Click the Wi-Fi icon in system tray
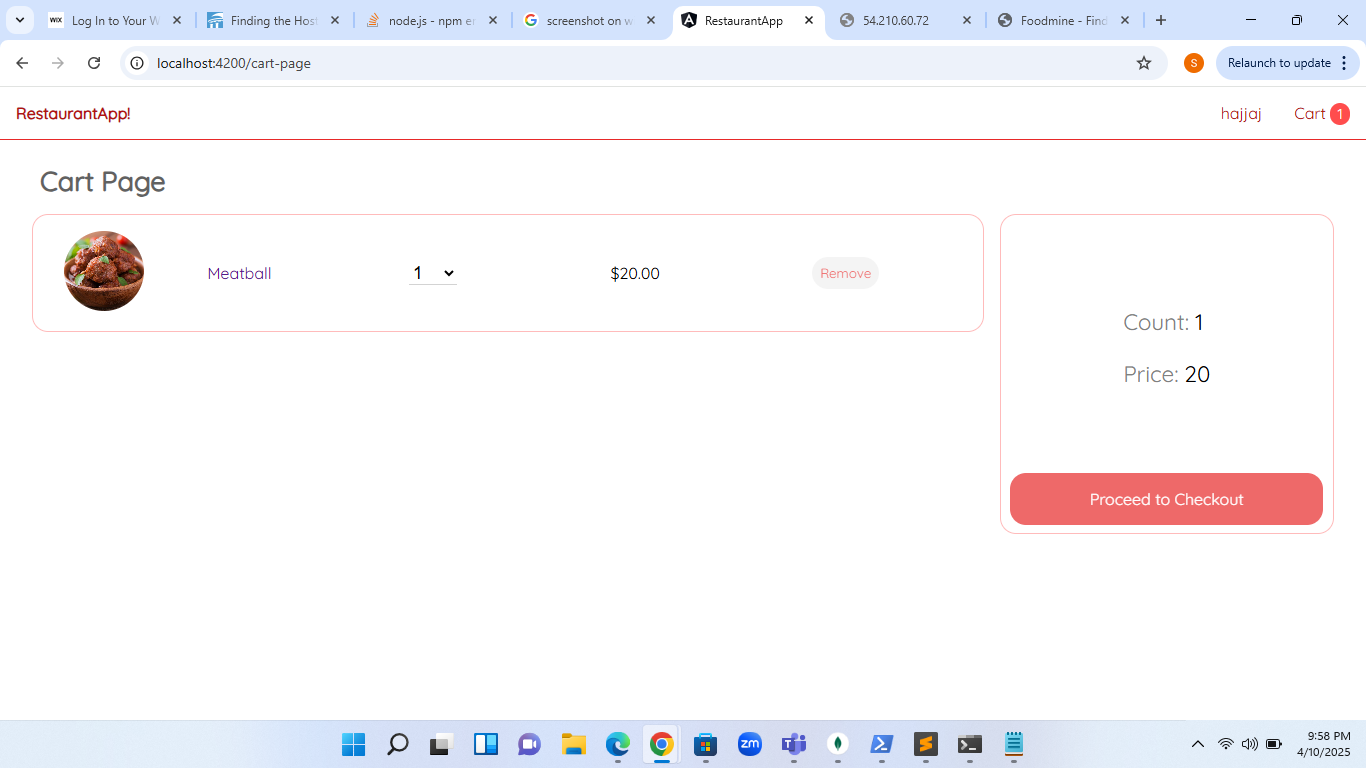The height and width of the screenshot is (768, 1366). pos(1225,744)
